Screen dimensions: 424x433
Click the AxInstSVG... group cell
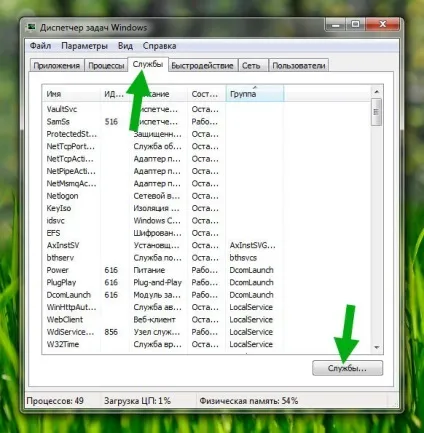pos(252,245)
